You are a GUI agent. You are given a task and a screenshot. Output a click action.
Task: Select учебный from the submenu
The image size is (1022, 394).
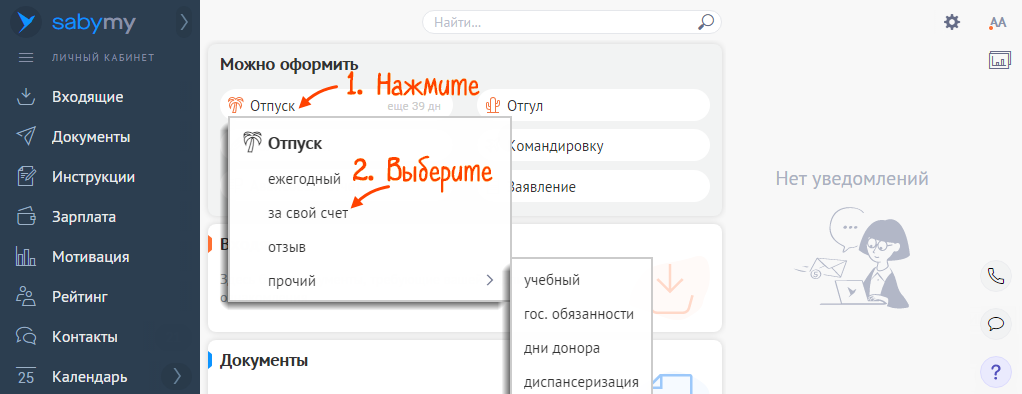tap(552, 280)
